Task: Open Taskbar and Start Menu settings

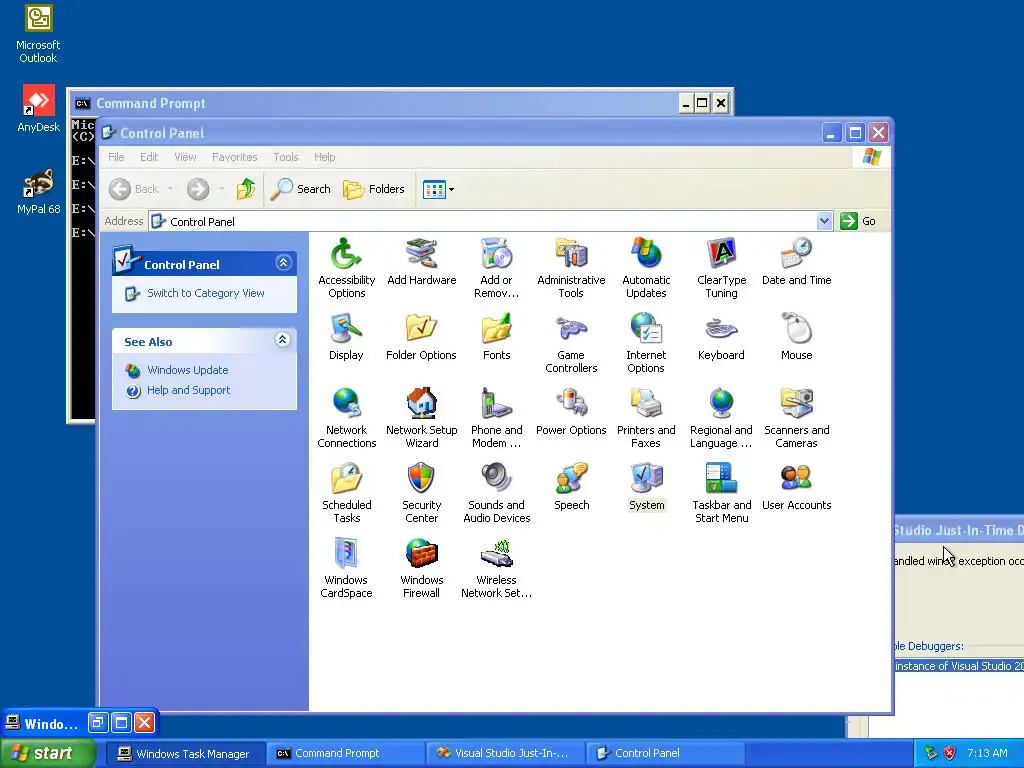Action: point(721,493)
